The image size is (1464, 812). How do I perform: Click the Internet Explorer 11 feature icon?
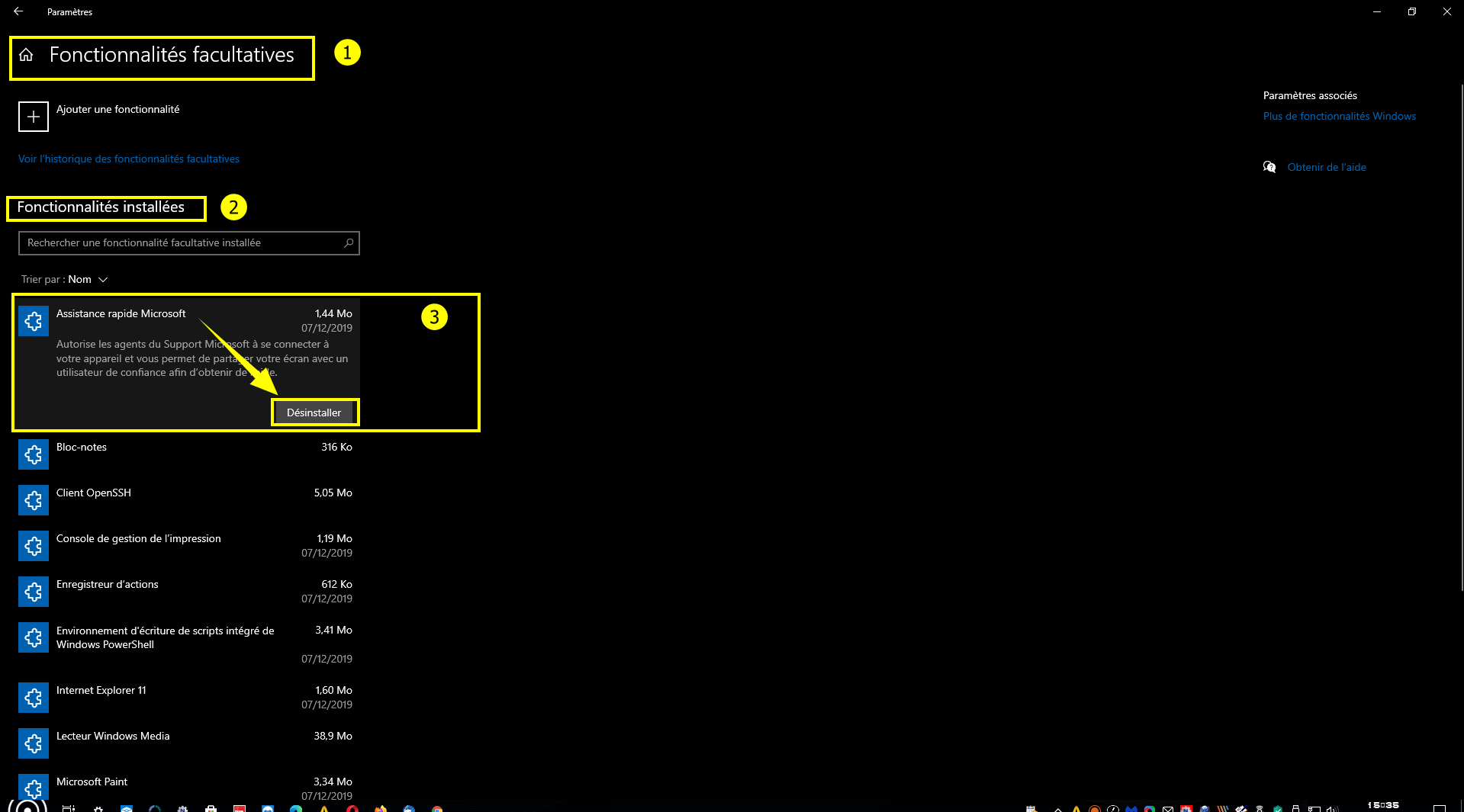click(34, 698)
